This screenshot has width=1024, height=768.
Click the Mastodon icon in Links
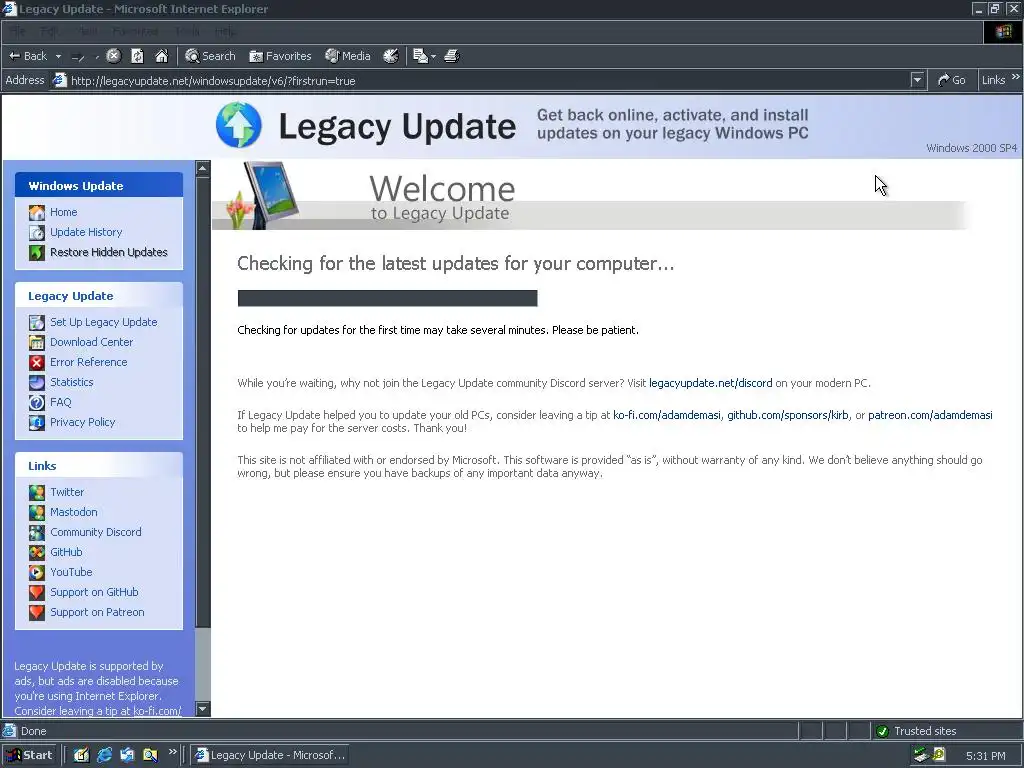[x=37, y=512]
